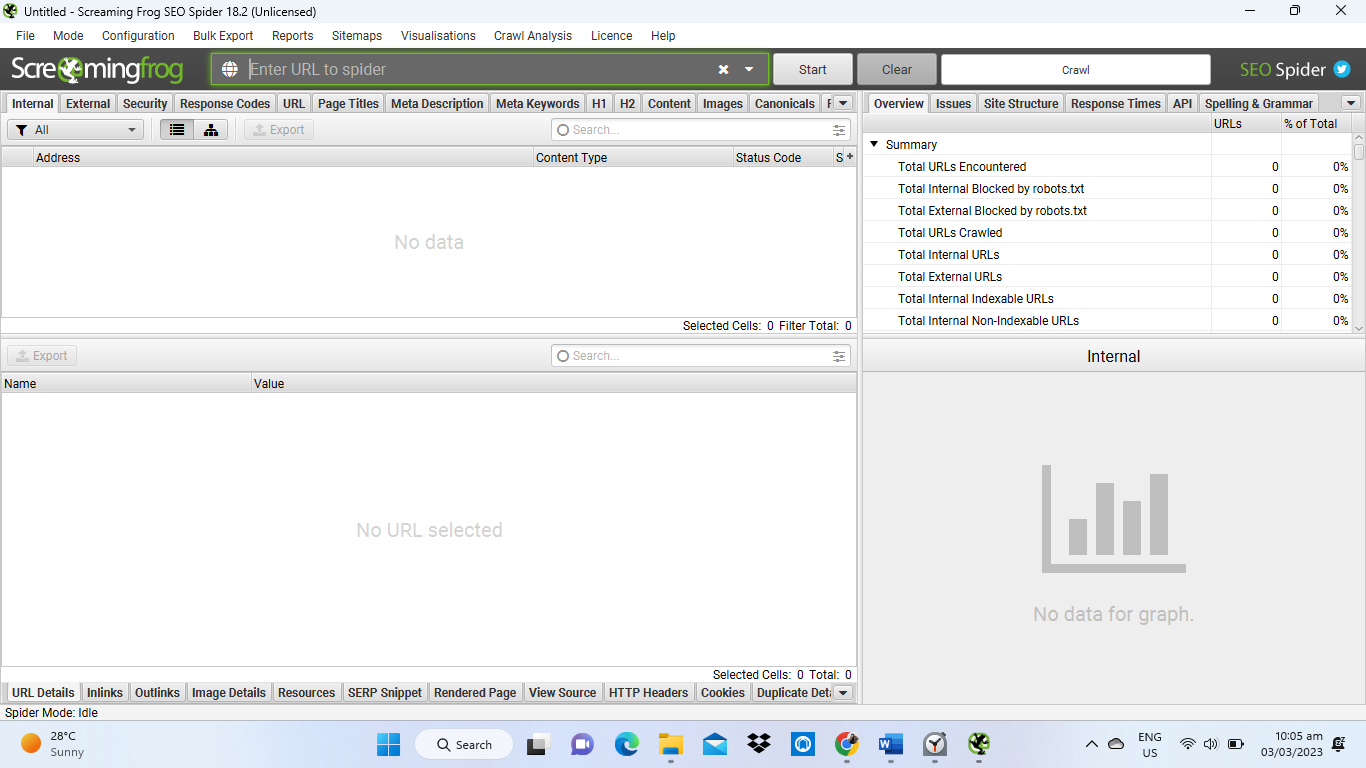Open the All filter dropdown
This screenshot has height=768, width=1366.
click(x=76, y=130)
